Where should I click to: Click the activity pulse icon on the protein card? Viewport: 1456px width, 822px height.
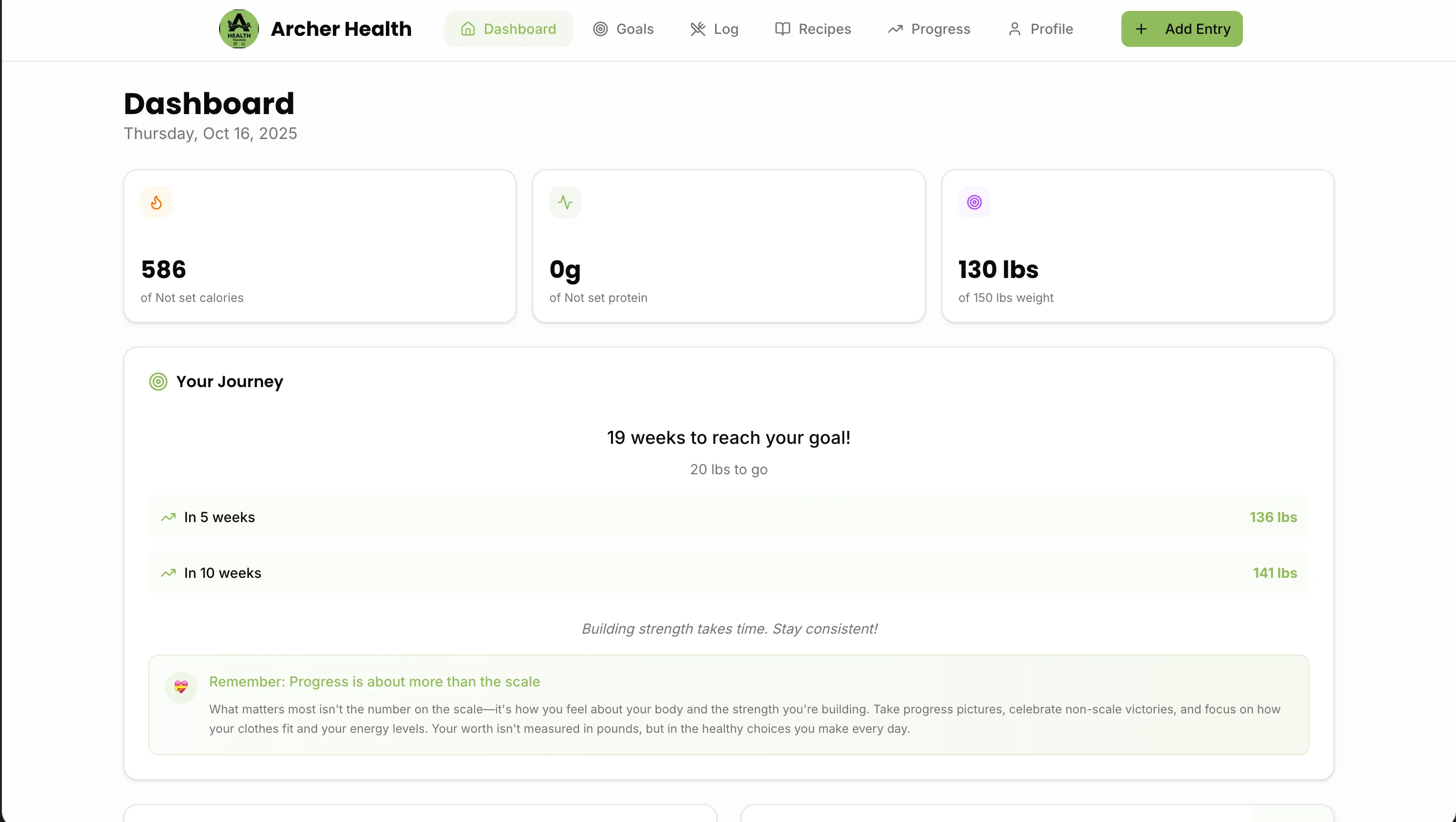click(565, 202)
